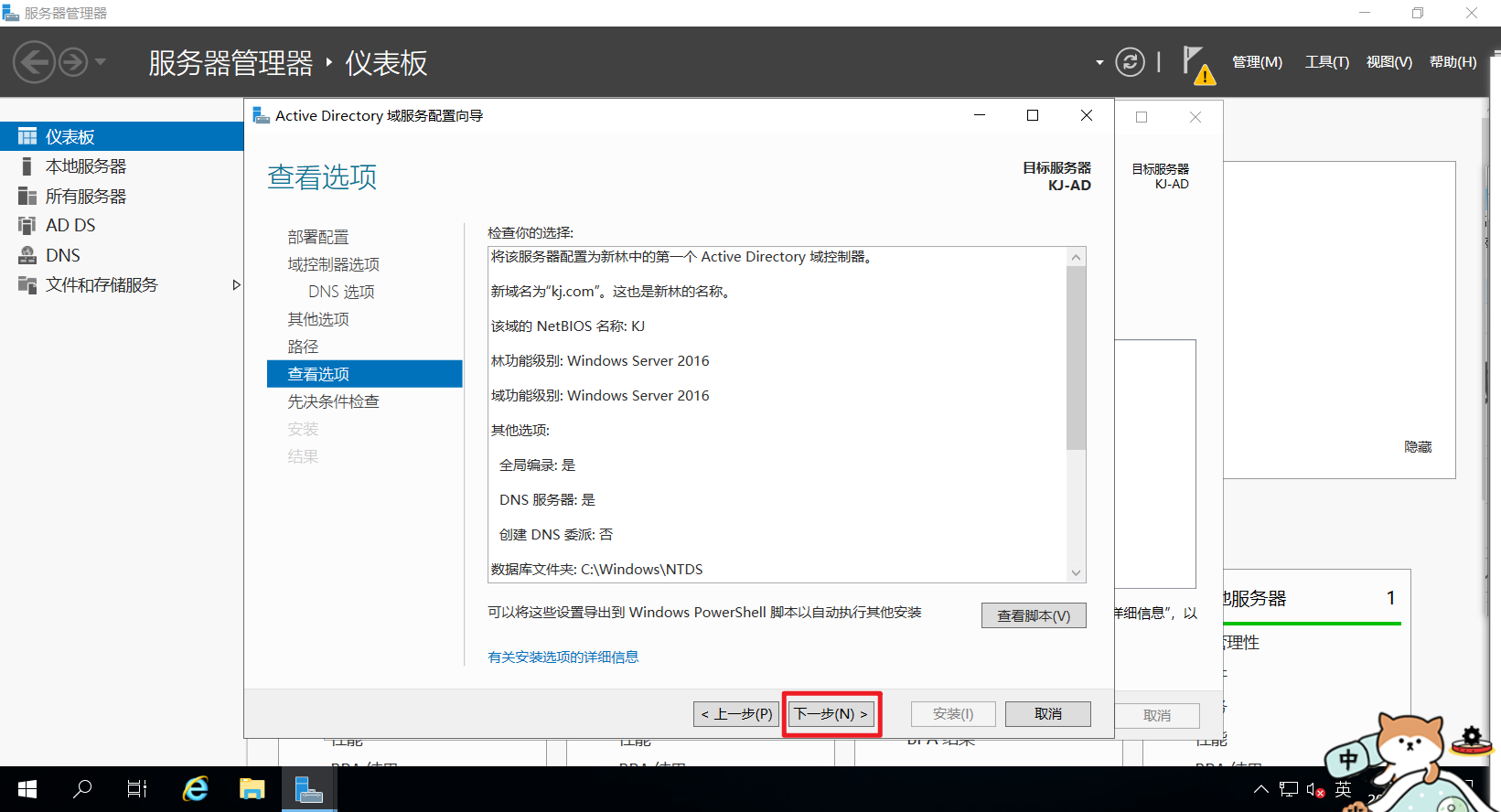Launch Internet Explorer from the taskbar

[196, 789]
